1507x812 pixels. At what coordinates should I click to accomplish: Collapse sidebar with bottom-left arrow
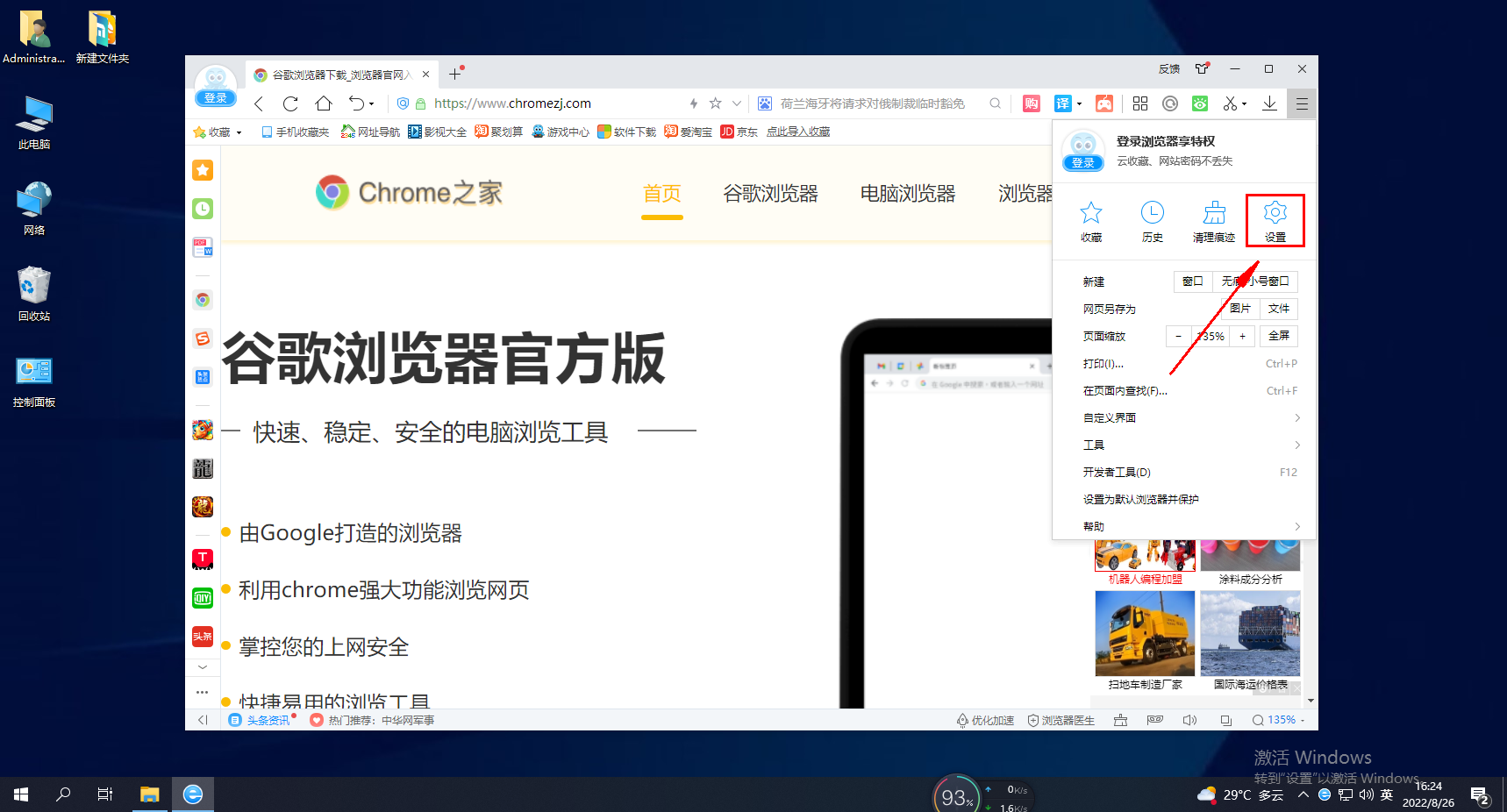[x=203, y=720]
